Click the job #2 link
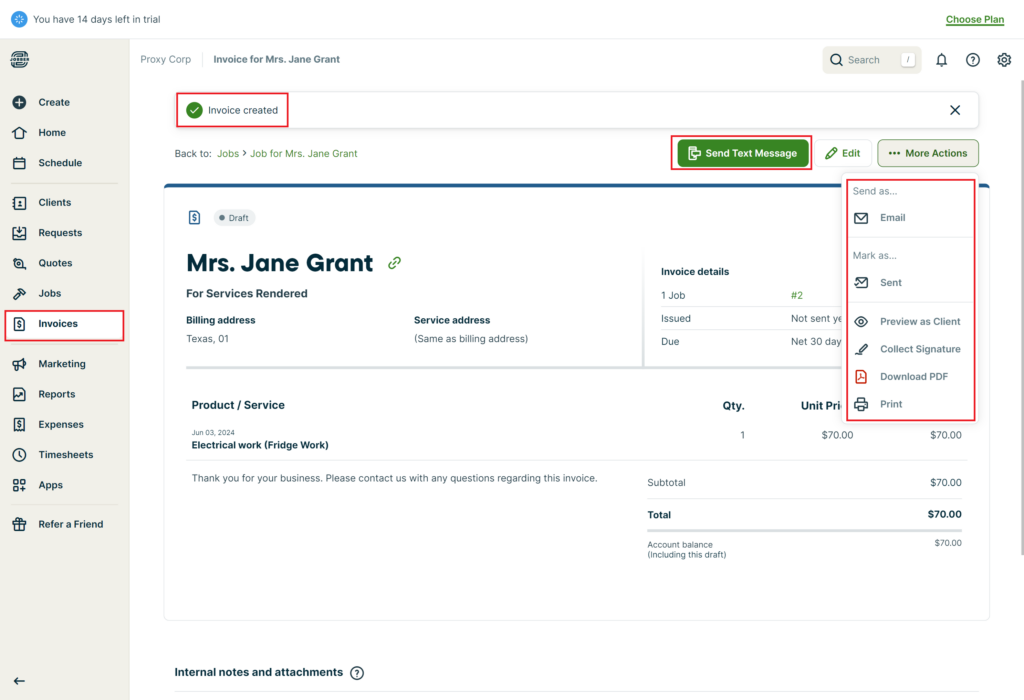Image resolution: width=1024 pixels, height=700 pixels. tap(796, 295)
